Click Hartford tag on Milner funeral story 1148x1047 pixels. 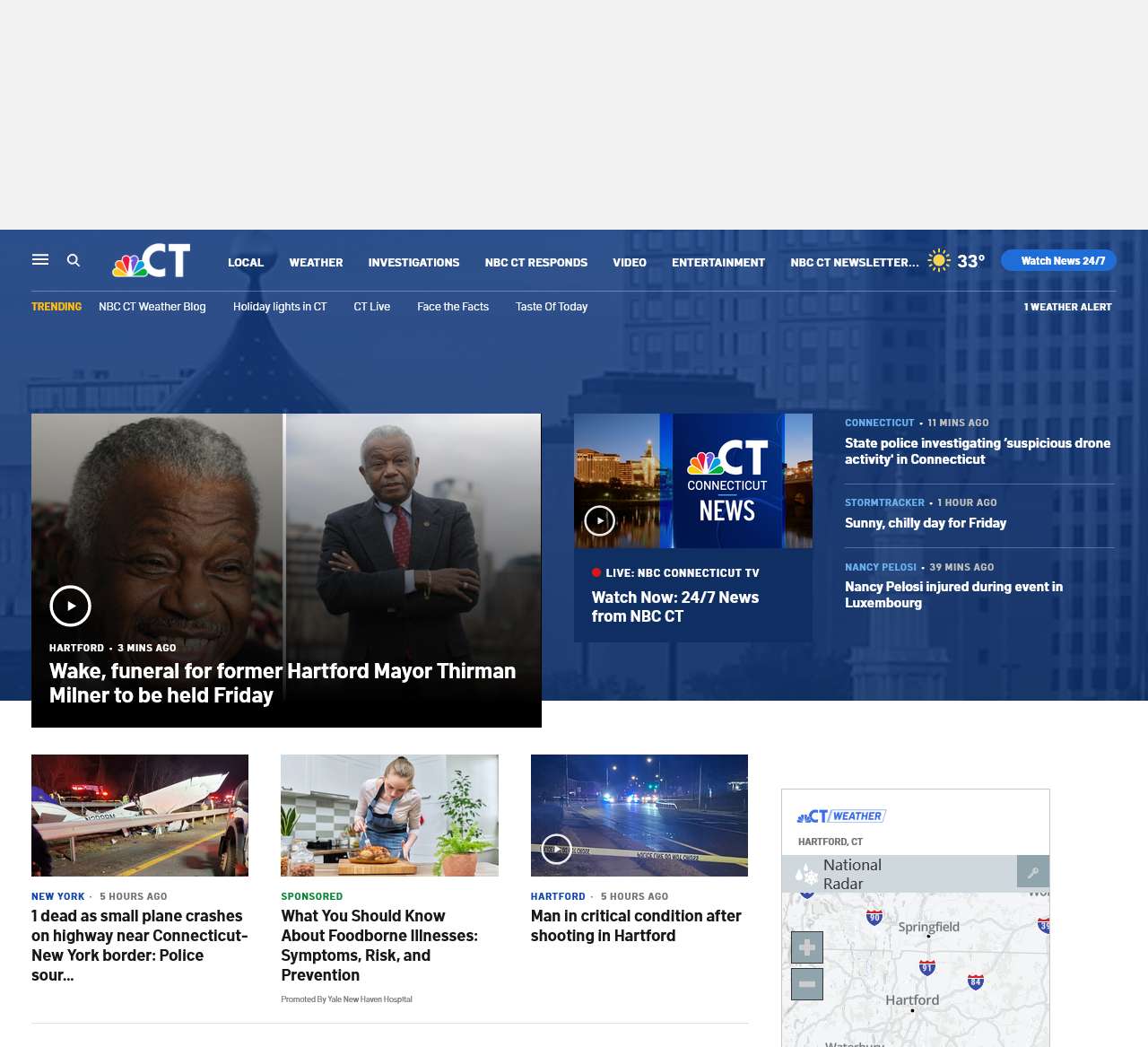tap(77, 648)
